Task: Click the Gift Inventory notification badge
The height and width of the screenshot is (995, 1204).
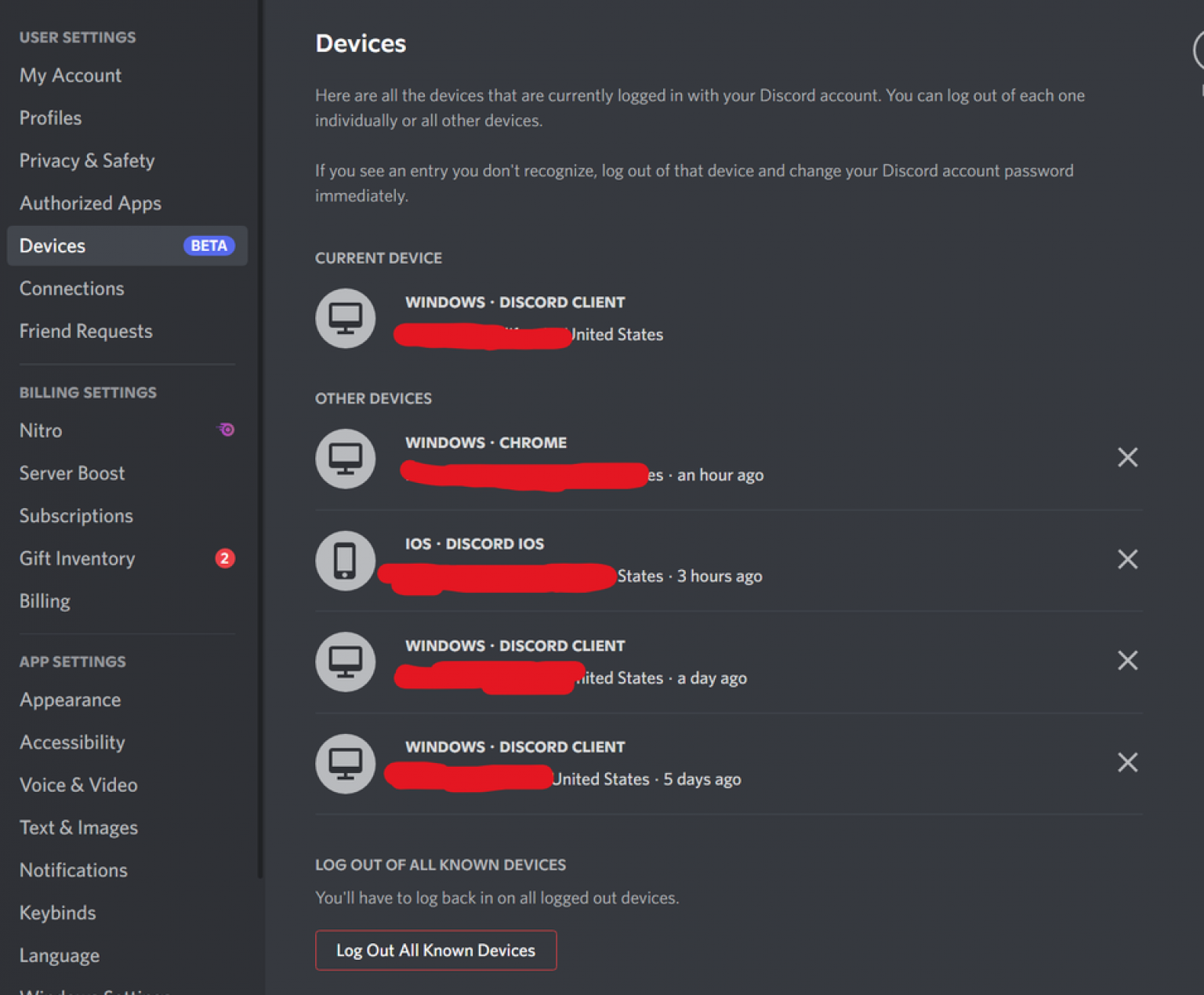Action: [x=226, y=558]
